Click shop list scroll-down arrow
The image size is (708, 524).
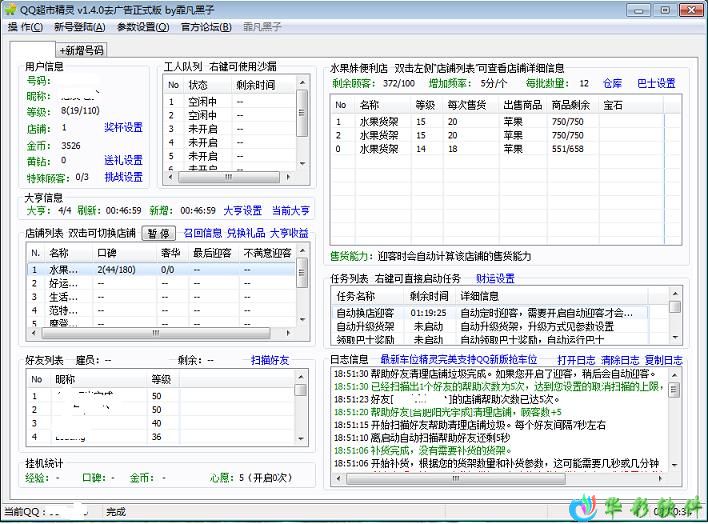pos(303,320)
